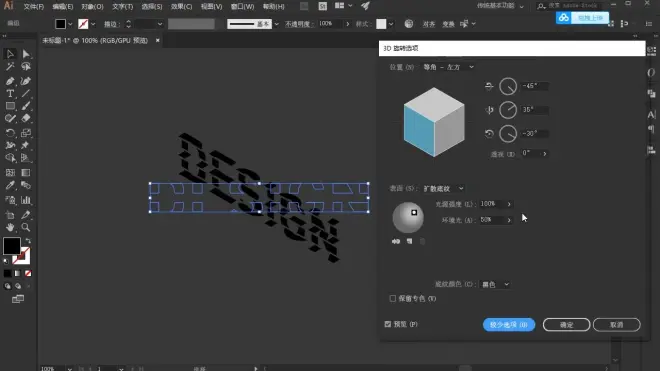This screenshot has width=660, height=371.
Task: Select the Mesh tool
Action: coord(10,173)
